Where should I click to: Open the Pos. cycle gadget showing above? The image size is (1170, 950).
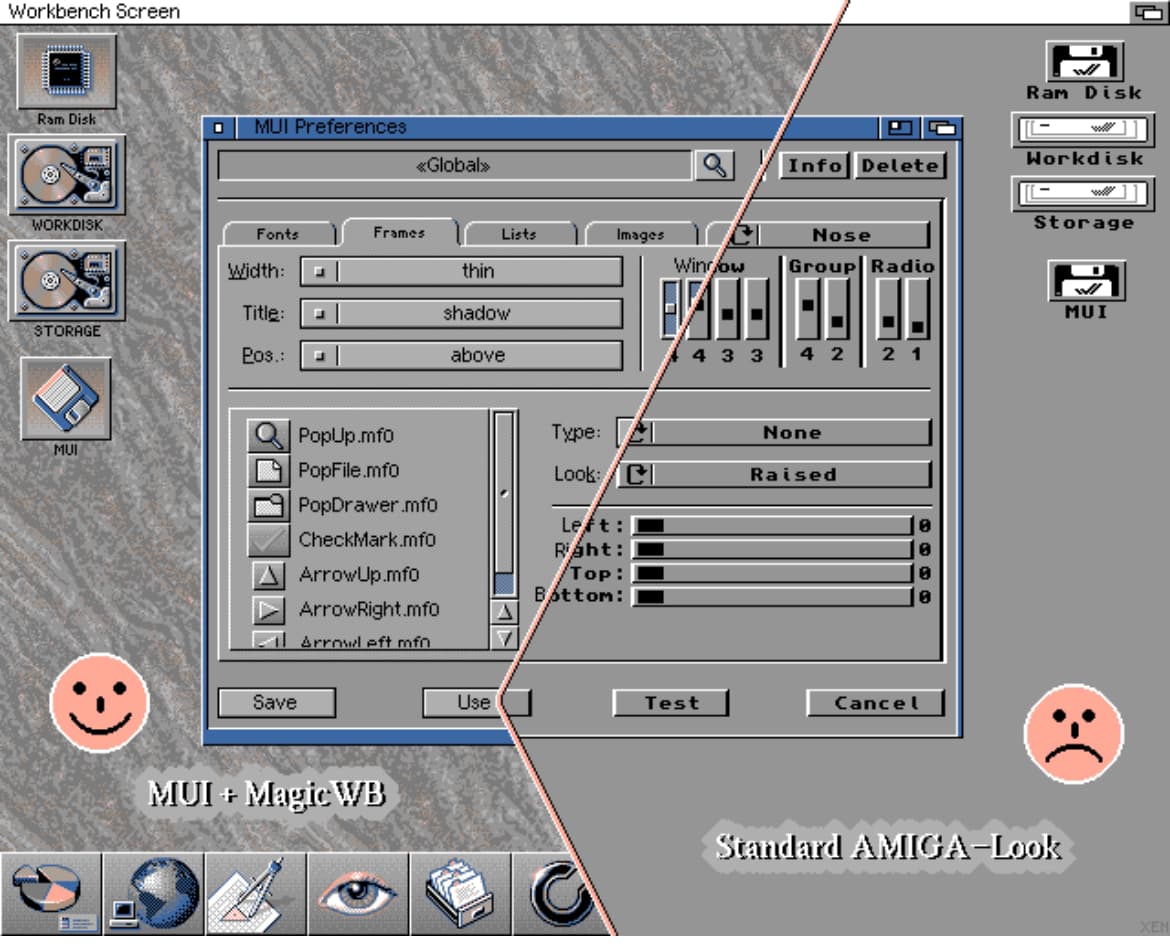[x=461, y=354]
